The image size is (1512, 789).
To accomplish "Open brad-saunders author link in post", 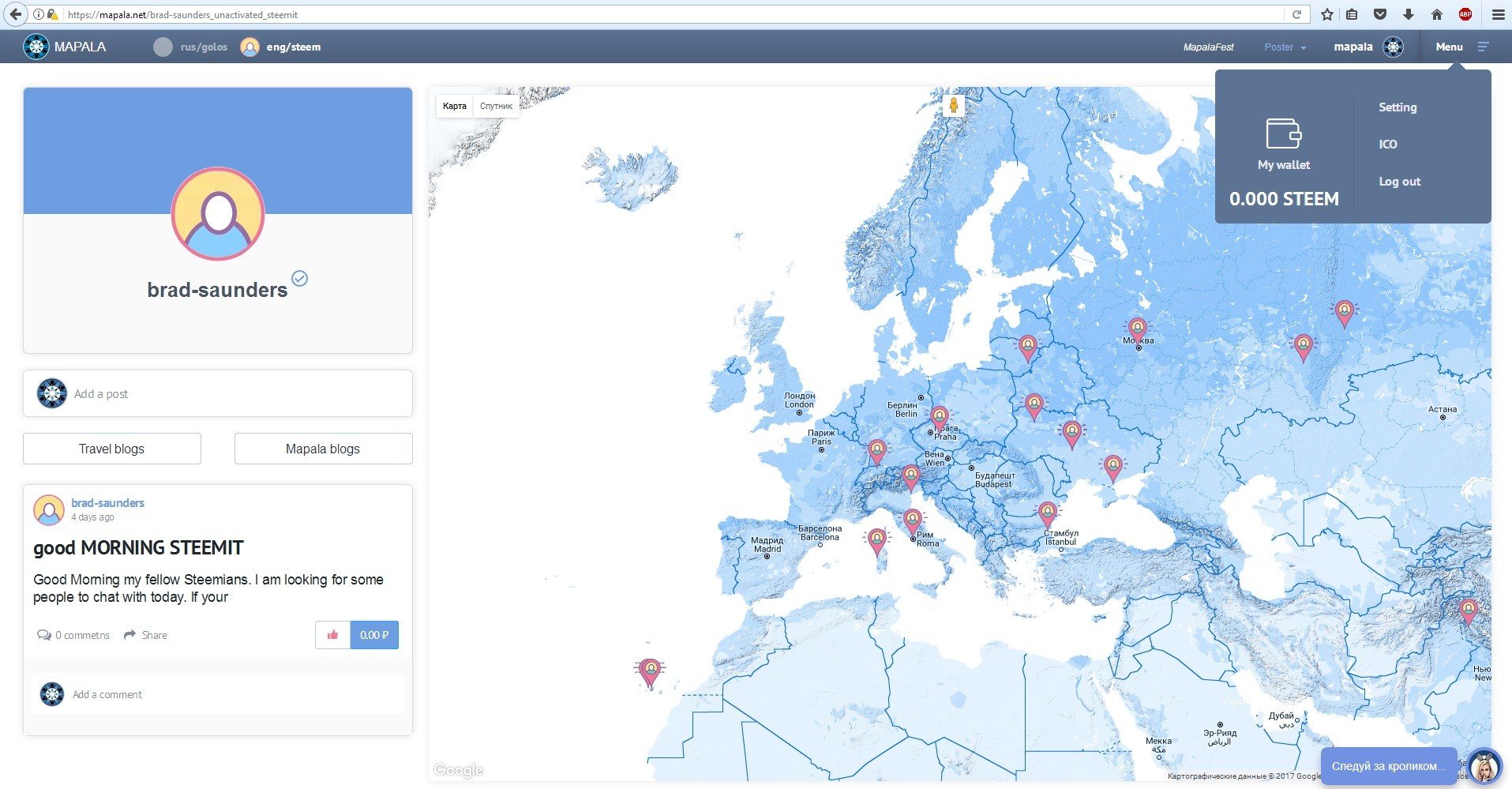I will (107, 503).
